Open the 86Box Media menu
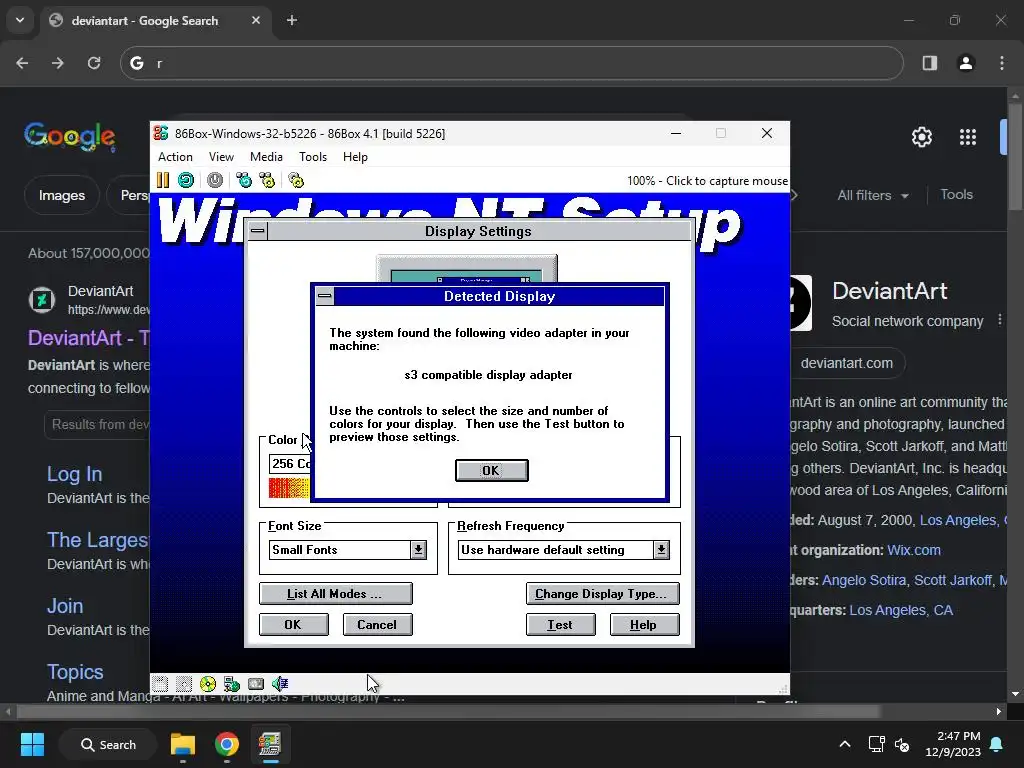The image size is (1024, 768). tap(266, 157)
